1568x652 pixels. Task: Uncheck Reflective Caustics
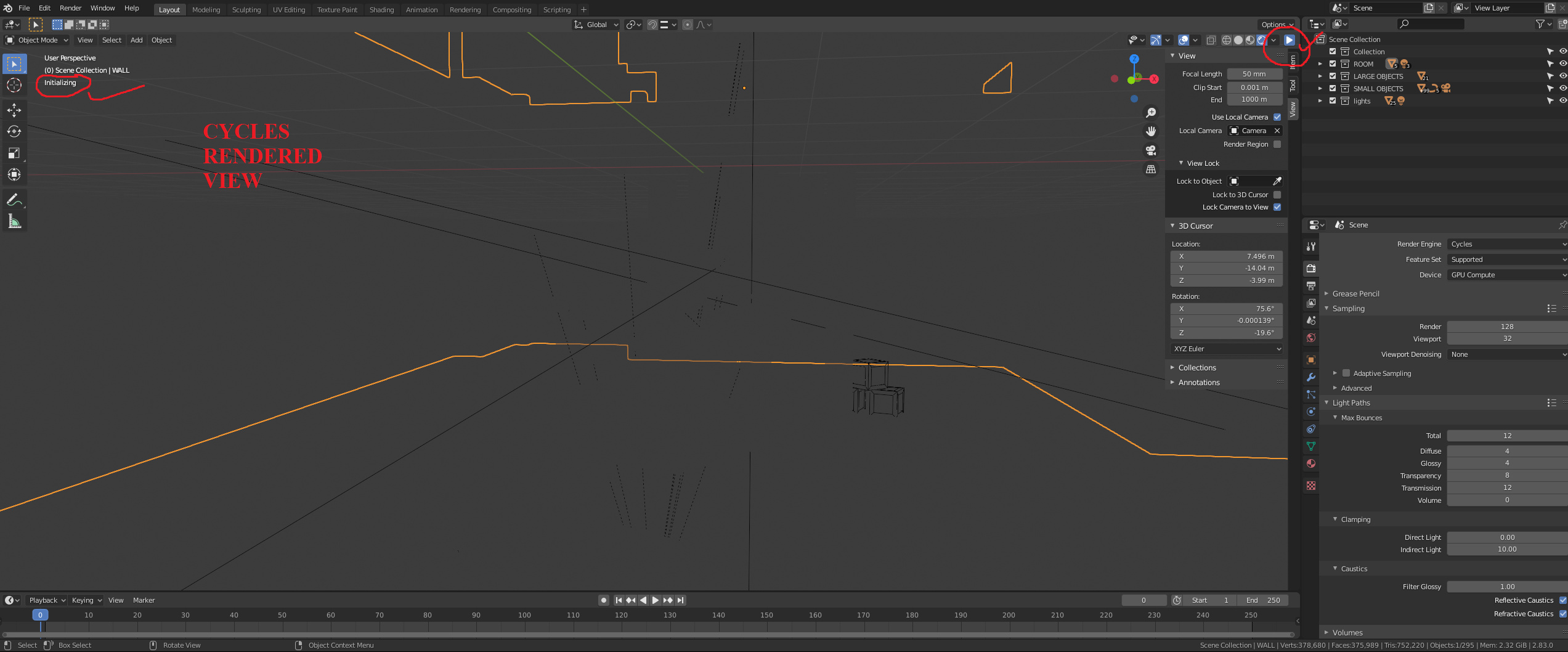click(x=1562, y=600)
